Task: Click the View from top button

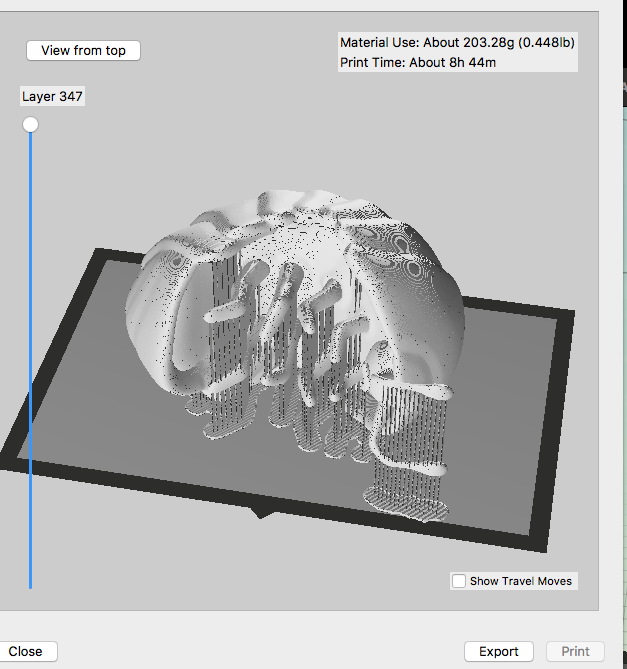Action: (x=83, y=50)
